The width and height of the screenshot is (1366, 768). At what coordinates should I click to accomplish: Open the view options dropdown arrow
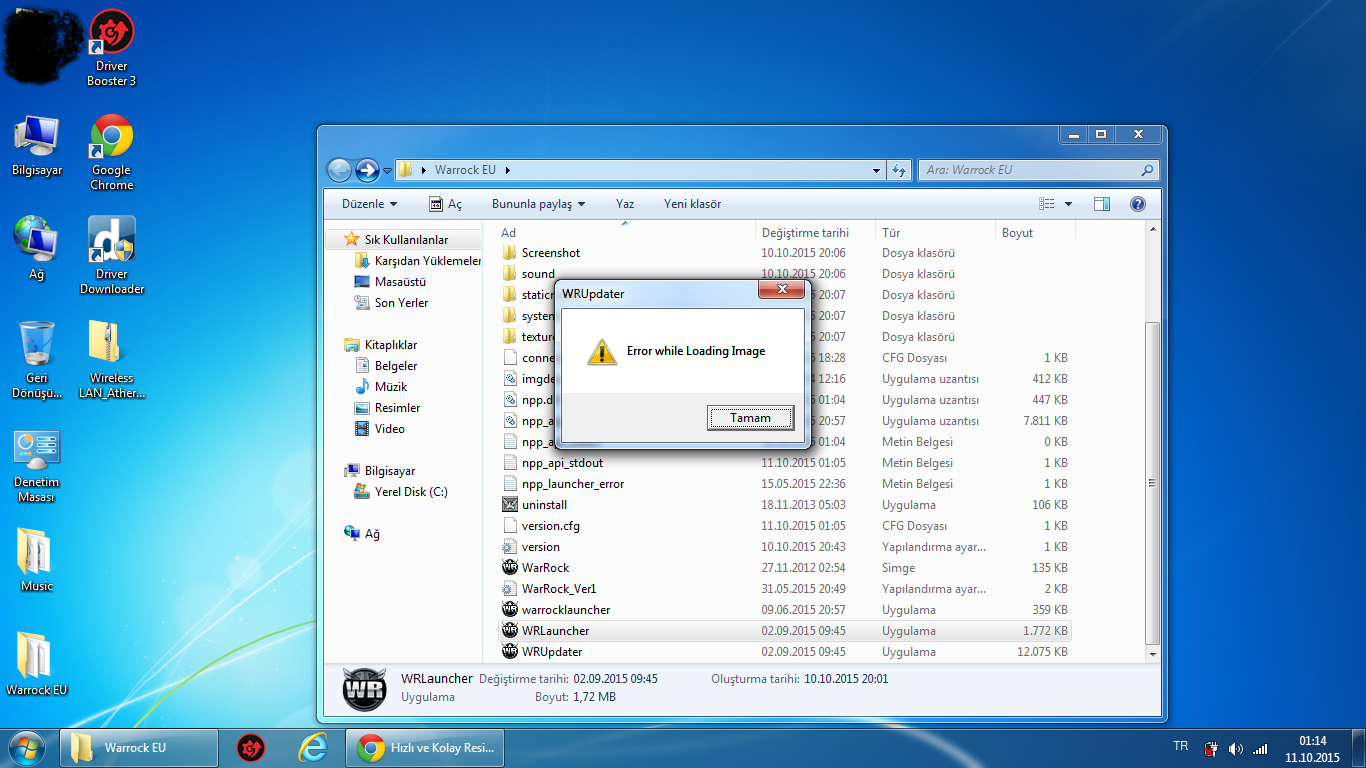[1068, 204]
